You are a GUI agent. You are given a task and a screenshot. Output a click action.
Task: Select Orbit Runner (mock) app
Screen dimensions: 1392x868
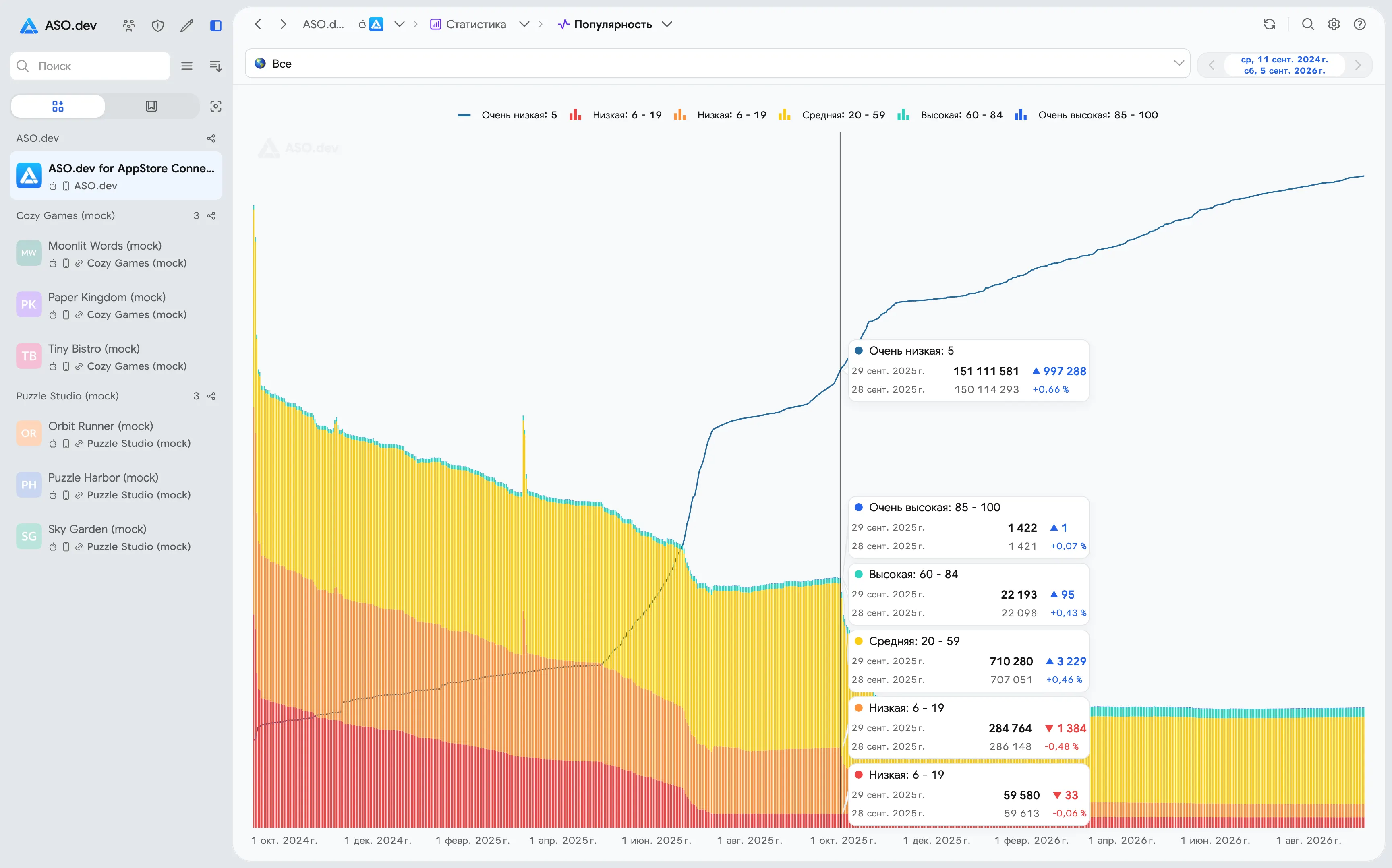tap(116, 434)
